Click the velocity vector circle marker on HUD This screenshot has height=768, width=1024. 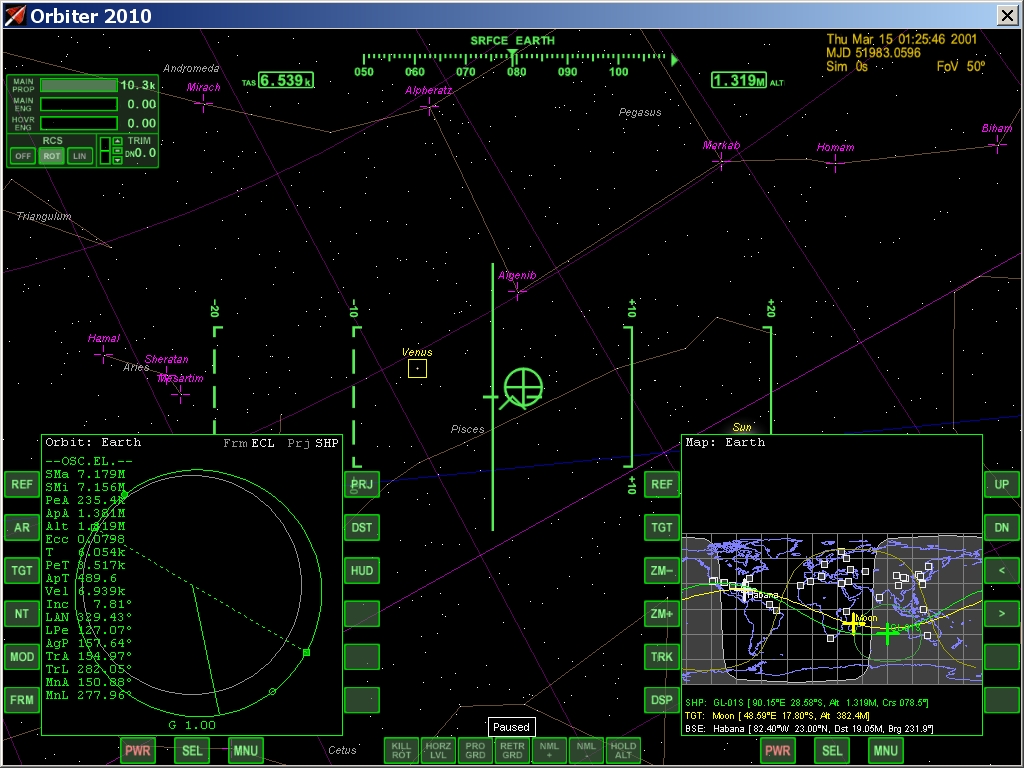(x=523, y=387)
